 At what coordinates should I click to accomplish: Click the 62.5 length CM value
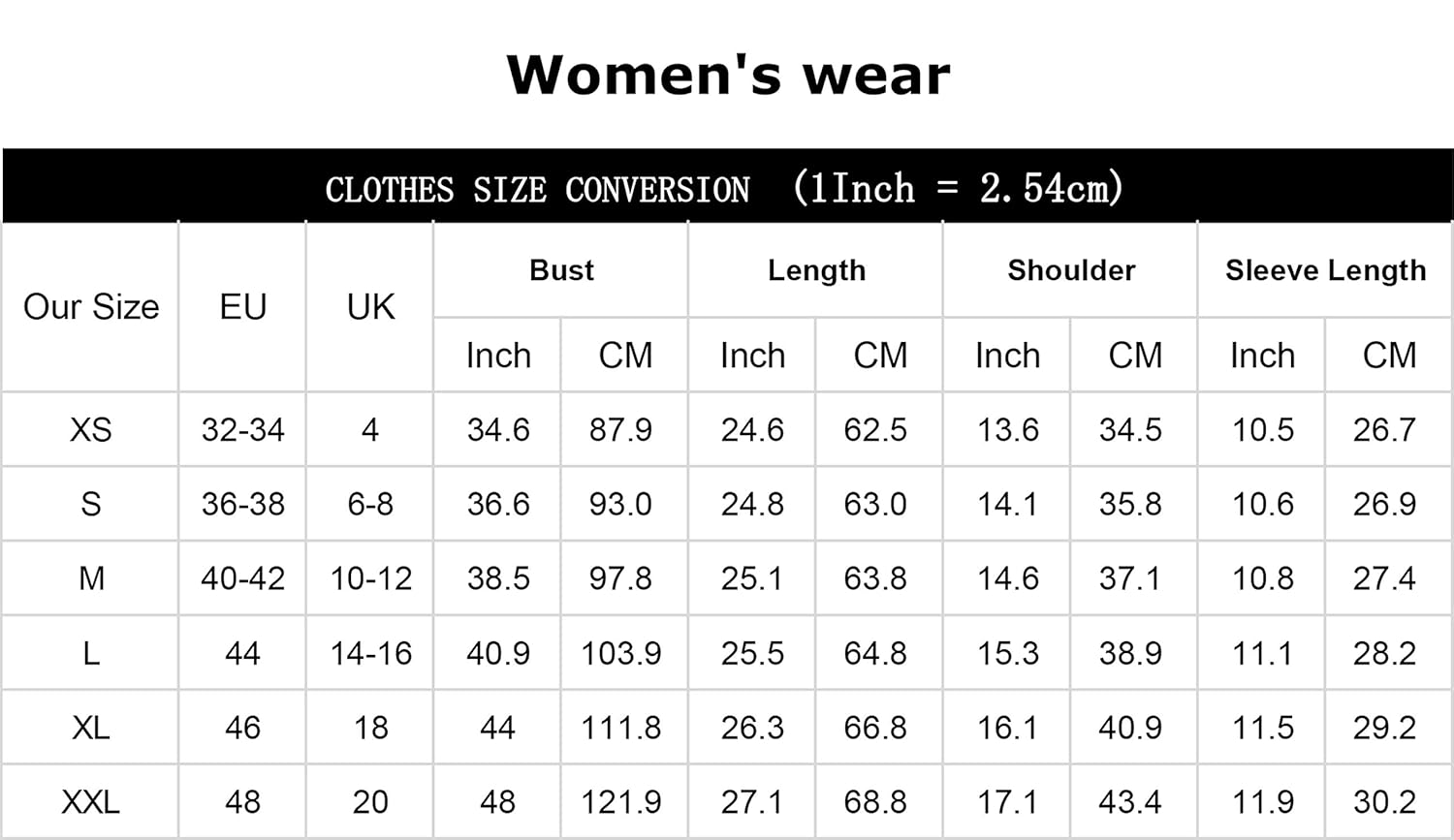[875, 429]
